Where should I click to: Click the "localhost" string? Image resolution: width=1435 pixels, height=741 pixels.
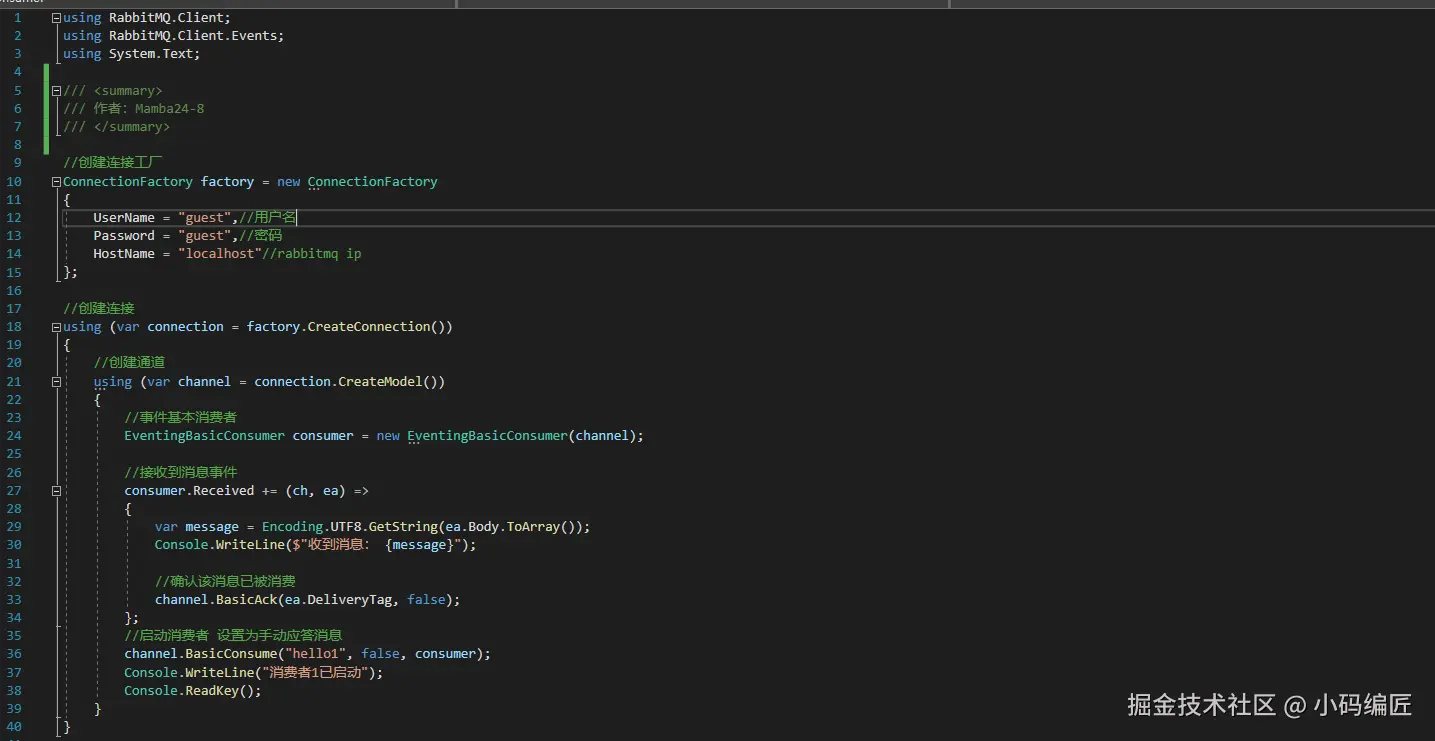click(220, 253)
